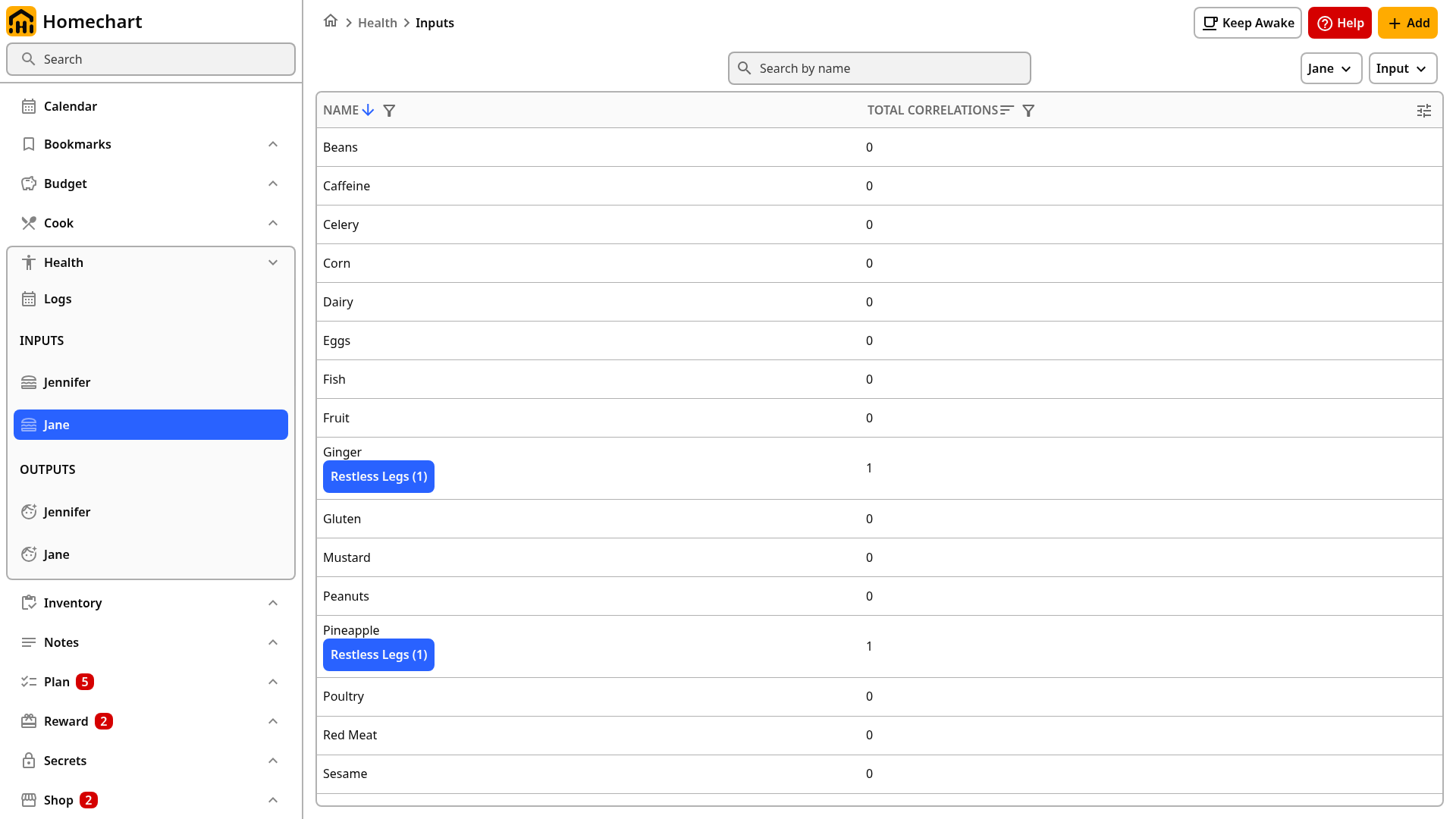1456x819 pixels.
Task: Open the home breadcrumb icon
Action: (x=331, y=21)
